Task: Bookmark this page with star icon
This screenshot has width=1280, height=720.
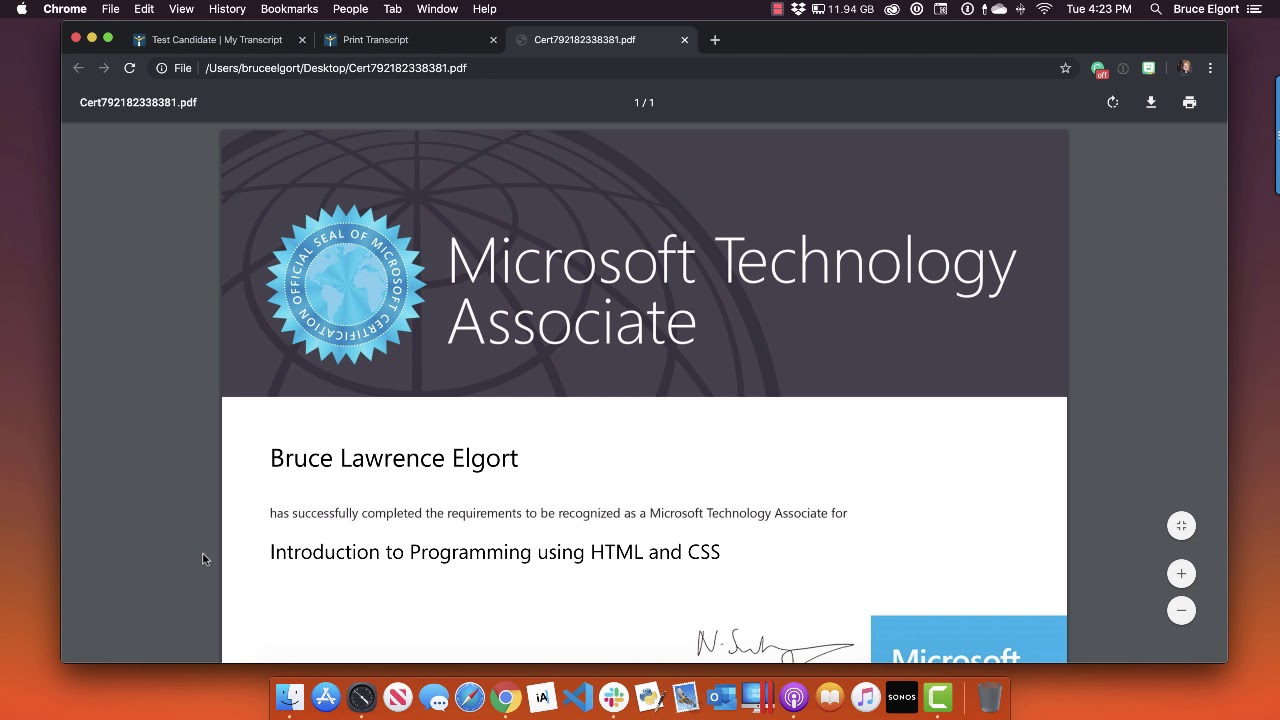Action: pyautogui.click(x=1065, y=68)
